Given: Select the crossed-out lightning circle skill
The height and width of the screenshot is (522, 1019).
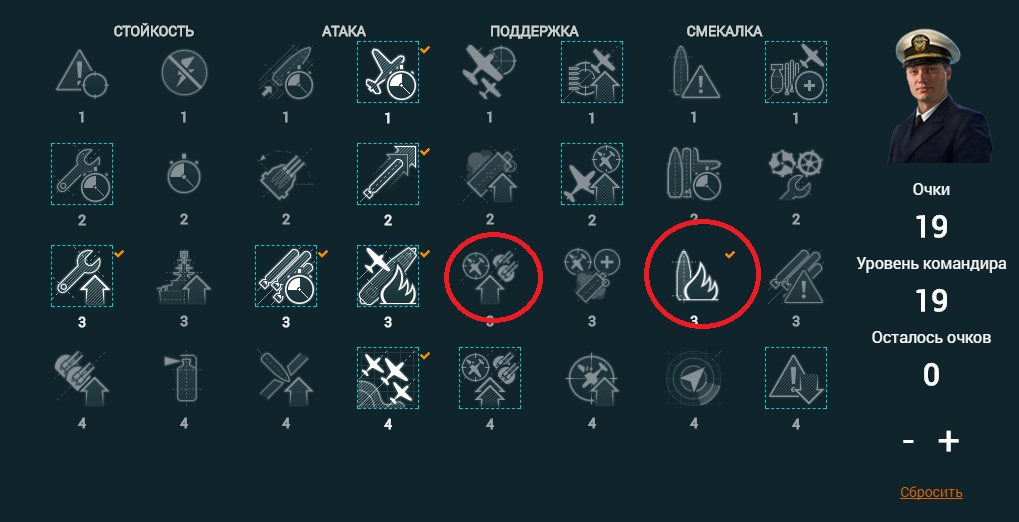Looking at the screenshot, I should (184, 72).
